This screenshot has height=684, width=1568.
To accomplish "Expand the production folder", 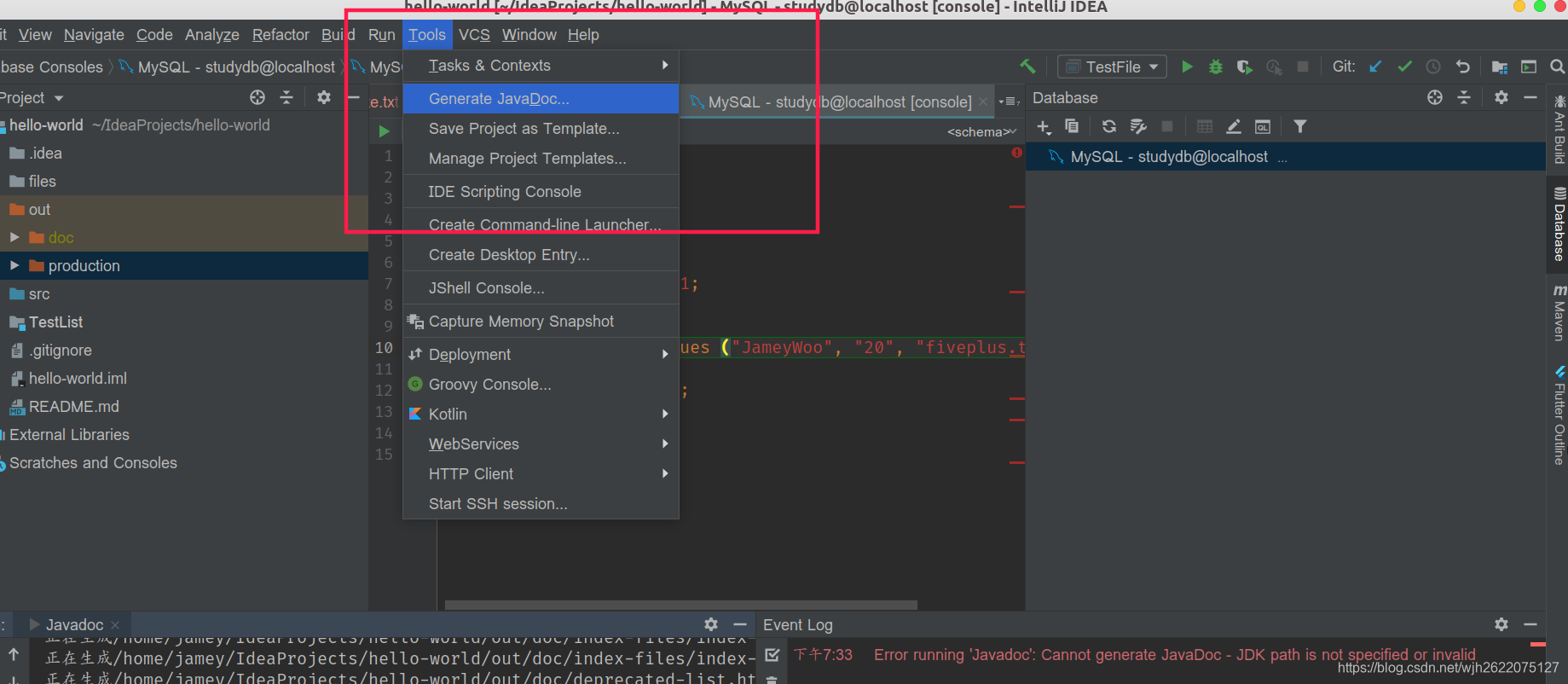I will (14, 265).
